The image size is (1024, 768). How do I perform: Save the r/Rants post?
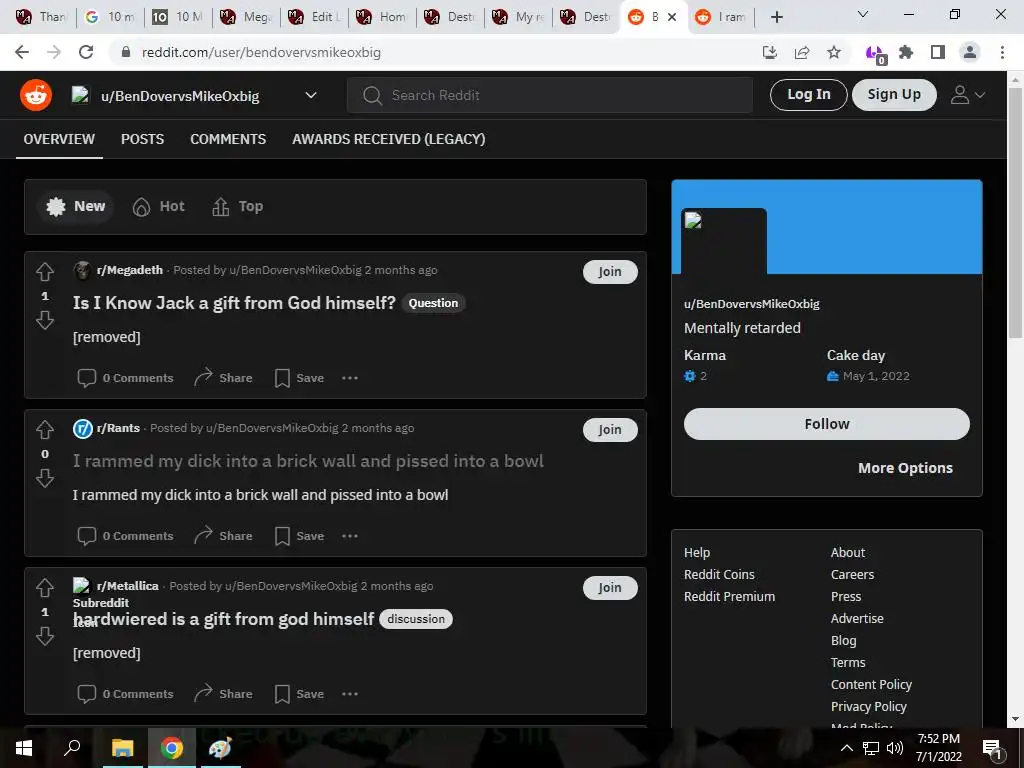[299, 536]
